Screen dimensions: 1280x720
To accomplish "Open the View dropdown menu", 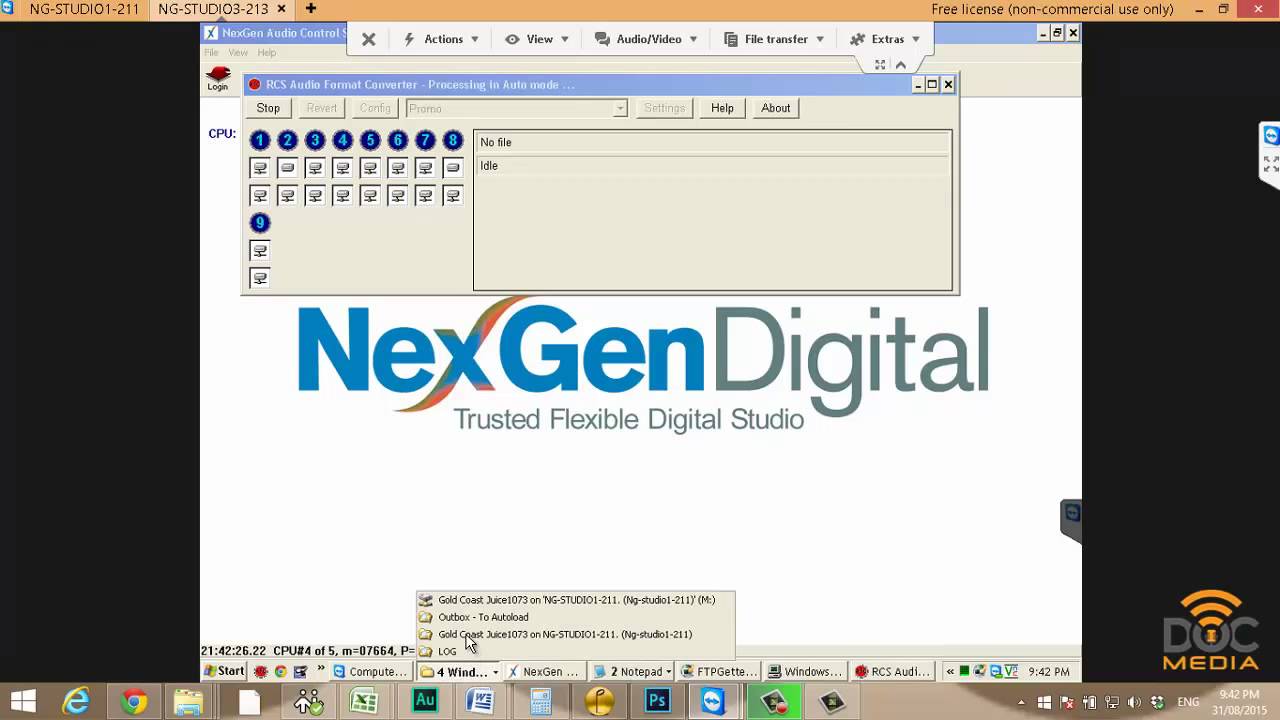I will [537, 39].
